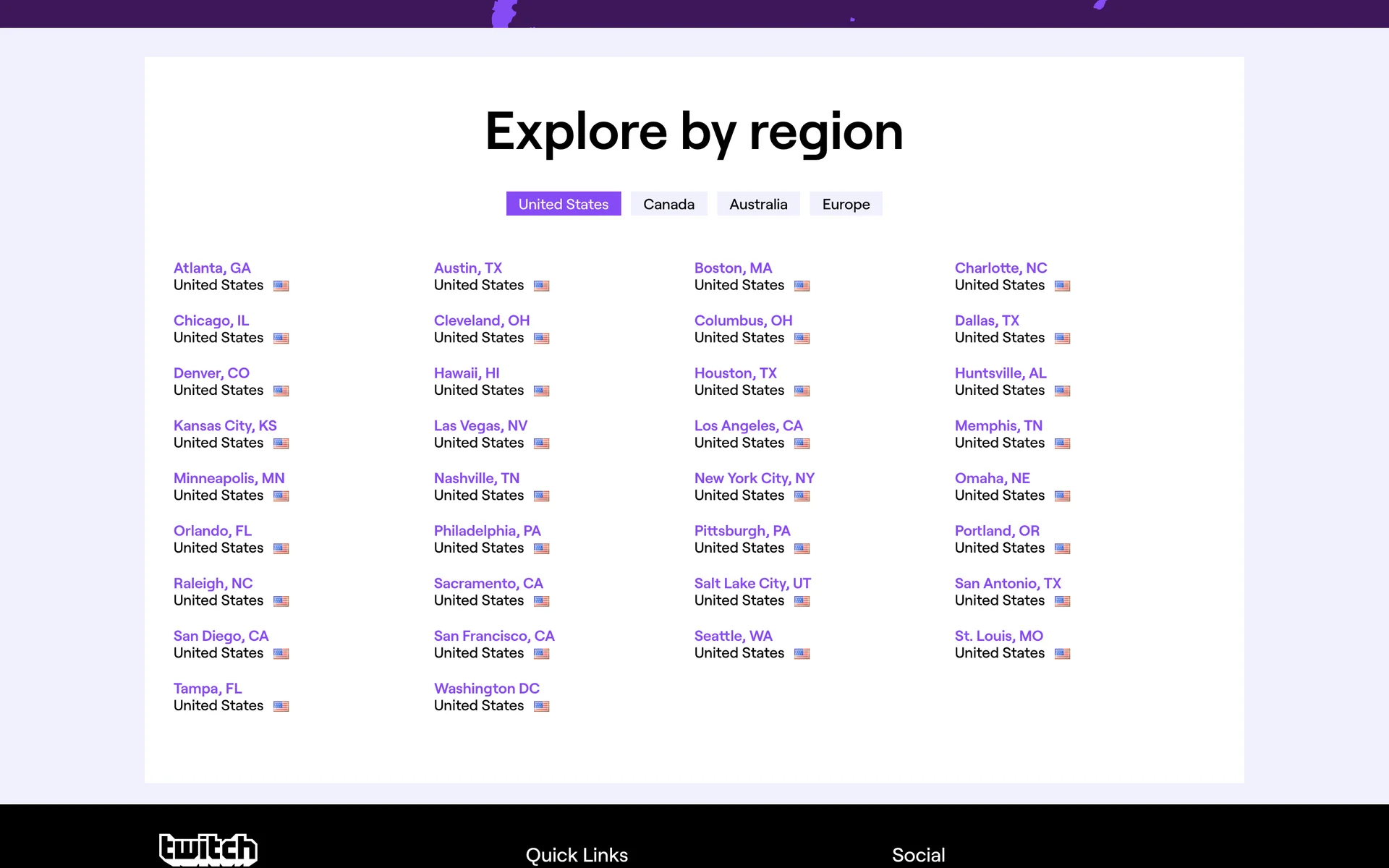Switch to the Europe region tab
1389x868 pixels.
pyautogui.click(x=845, y=204)
